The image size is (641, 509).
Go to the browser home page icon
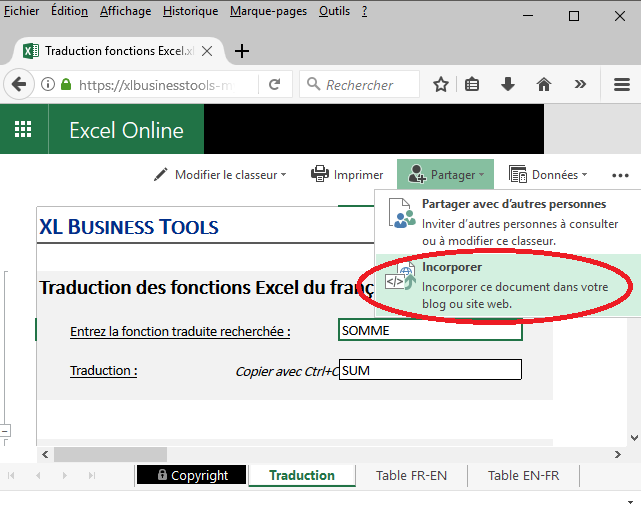544,85
